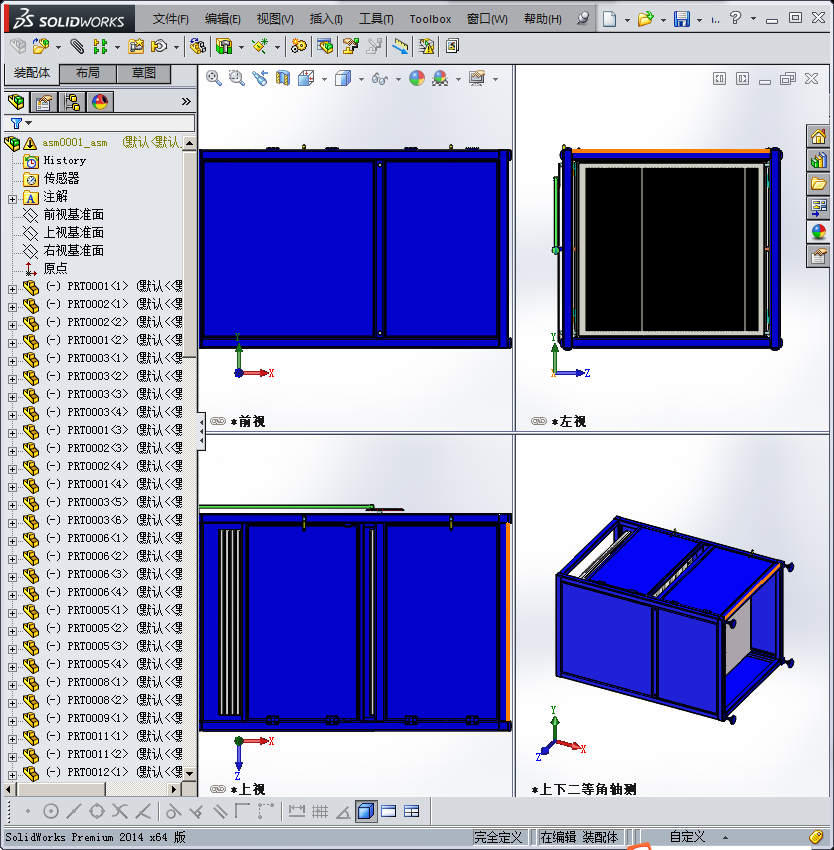Expand the PRT0003<4> component node
Viewport: 834px width, 850px height.
point(12,415)
